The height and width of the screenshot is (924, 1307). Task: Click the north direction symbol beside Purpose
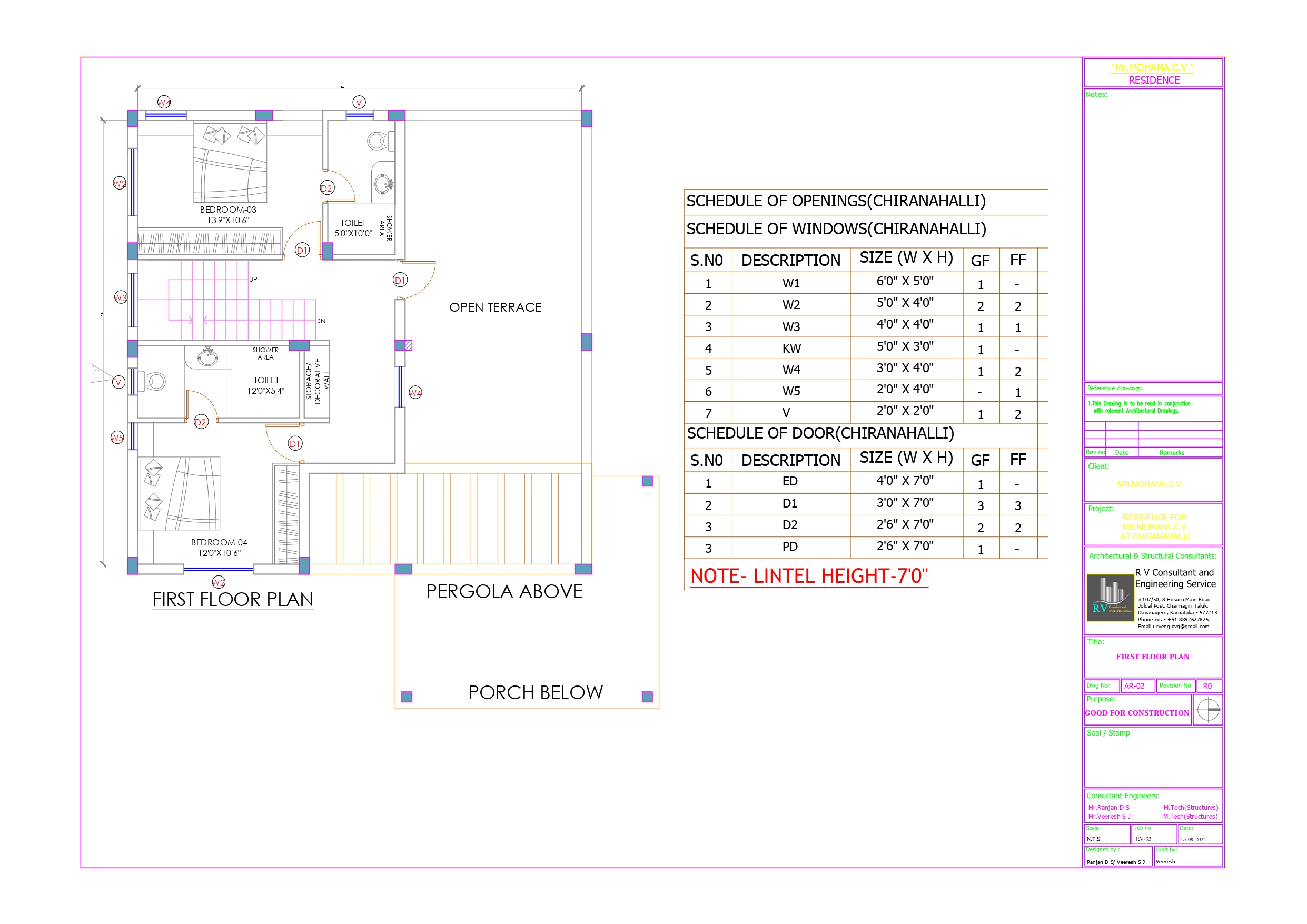coord(1207,710)
